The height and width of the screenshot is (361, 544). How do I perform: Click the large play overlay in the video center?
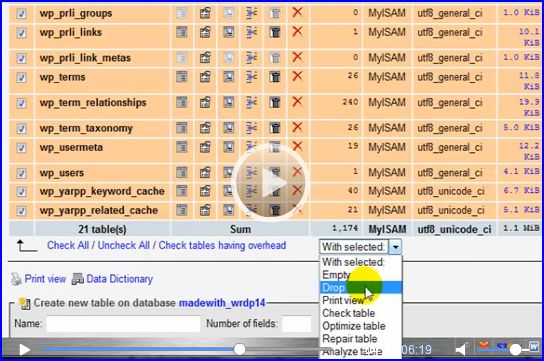tap(272, 183)
